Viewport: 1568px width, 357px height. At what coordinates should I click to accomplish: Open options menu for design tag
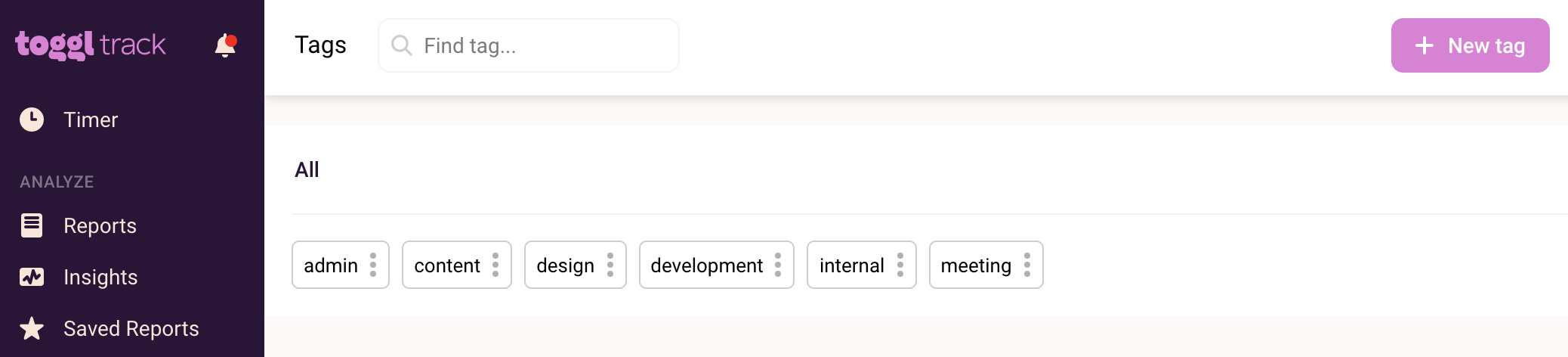tap(610, 265)
